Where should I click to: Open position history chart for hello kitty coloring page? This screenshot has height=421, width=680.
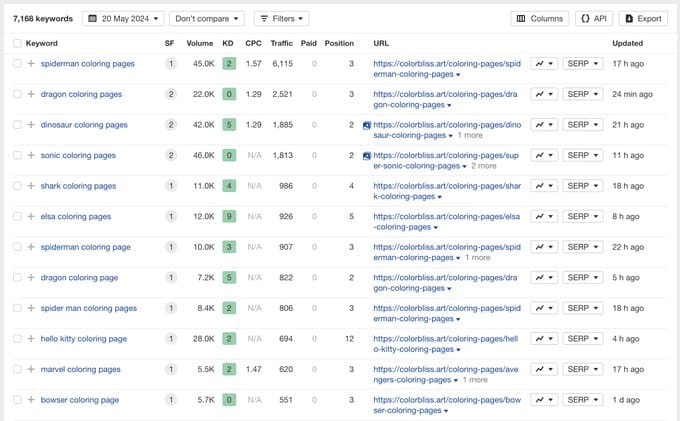pos(544,339)
